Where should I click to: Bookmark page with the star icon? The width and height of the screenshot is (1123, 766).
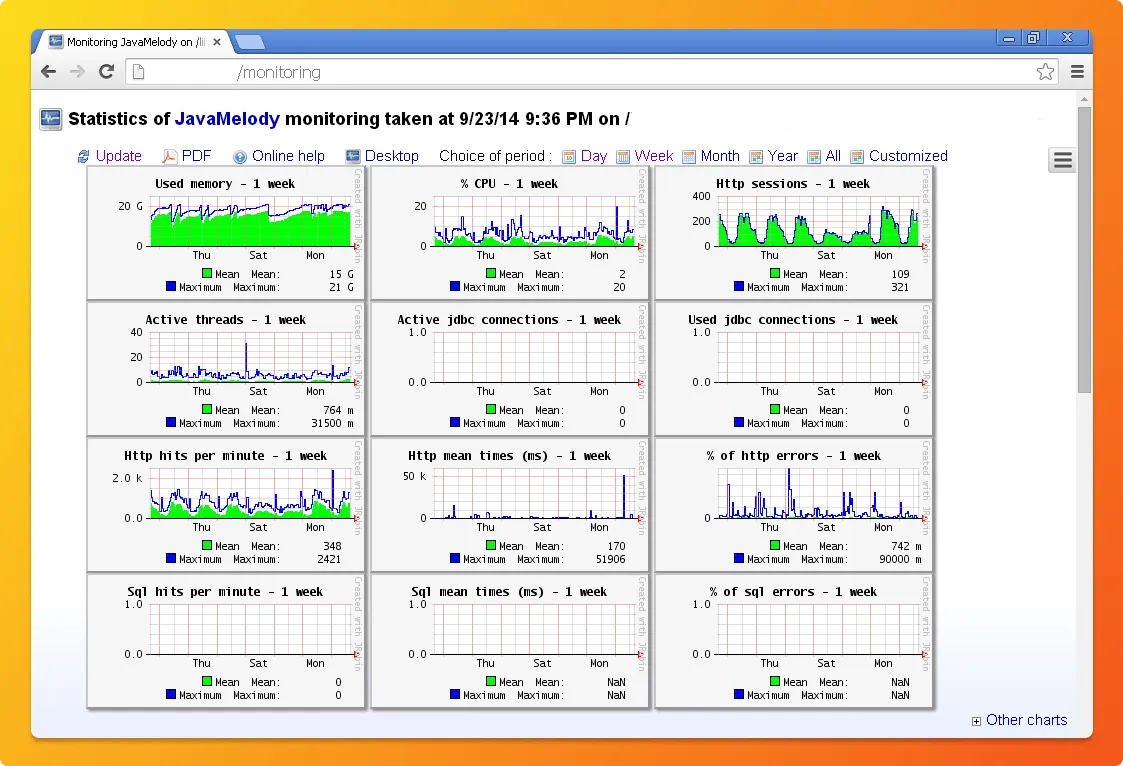point(1045,72)
